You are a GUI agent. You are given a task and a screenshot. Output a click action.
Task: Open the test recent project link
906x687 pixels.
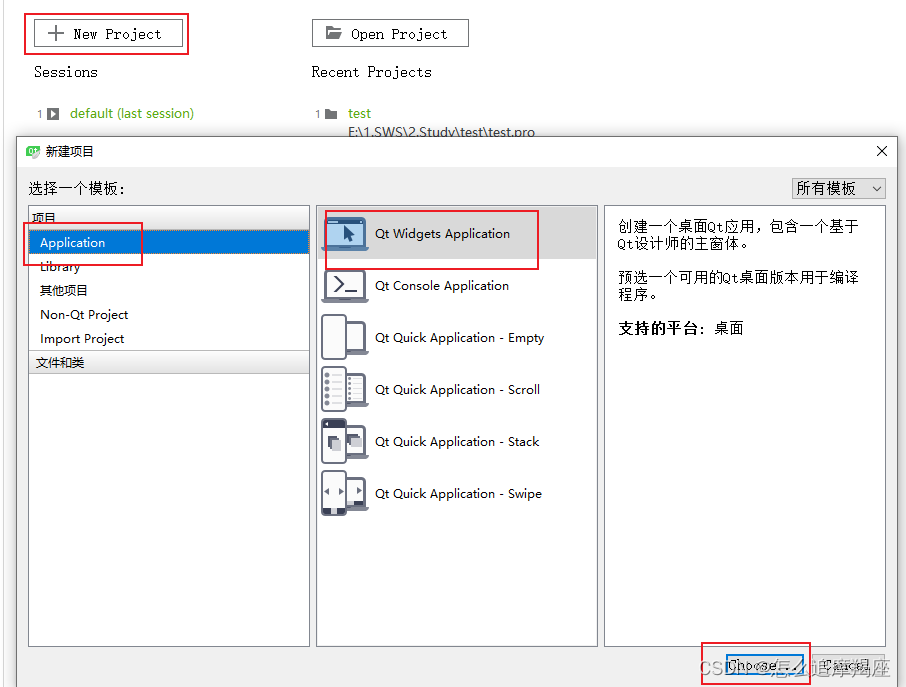(x=359, y=113)
